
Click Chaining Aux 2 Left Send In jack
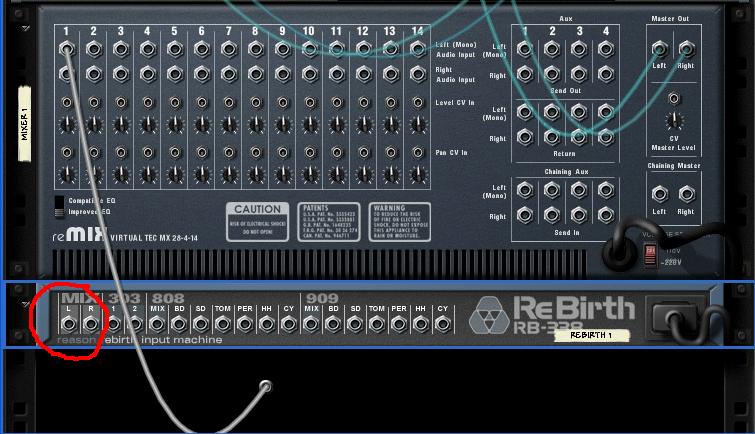click(x=552, y=190)
